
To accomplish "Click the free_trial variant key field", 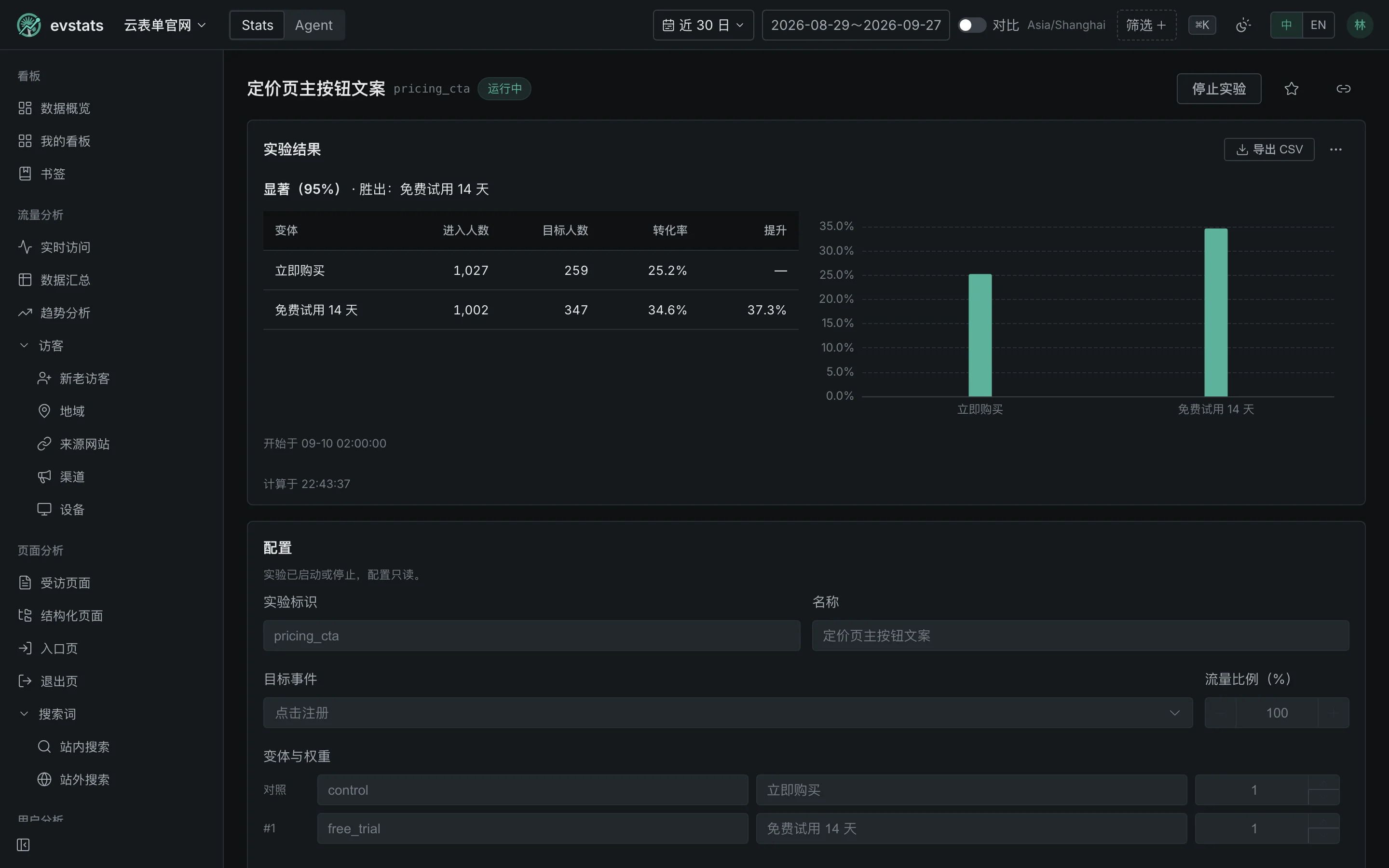I will [532, 828].
